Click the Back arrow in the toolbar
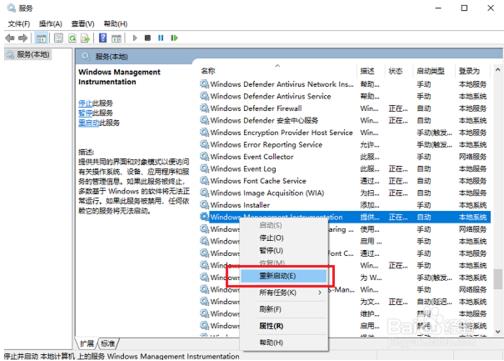The width and height of the screenshot is (504, 361). click(x=10, y=38)
